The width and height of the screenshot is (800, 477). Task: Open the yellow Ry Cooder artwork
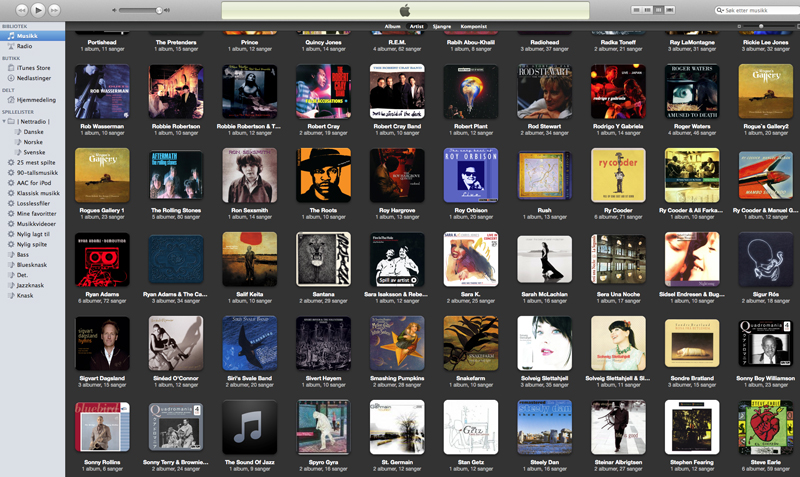(618, 175)
